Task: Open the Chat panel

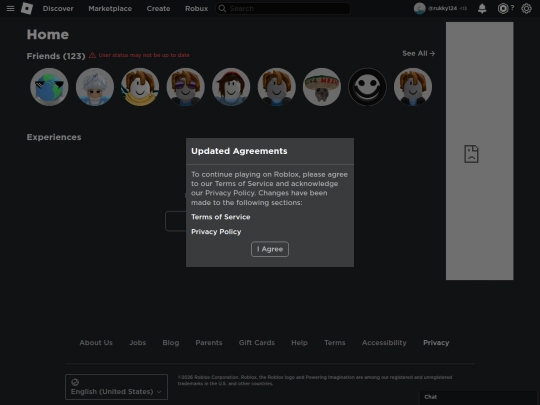Action: point(478,397)
